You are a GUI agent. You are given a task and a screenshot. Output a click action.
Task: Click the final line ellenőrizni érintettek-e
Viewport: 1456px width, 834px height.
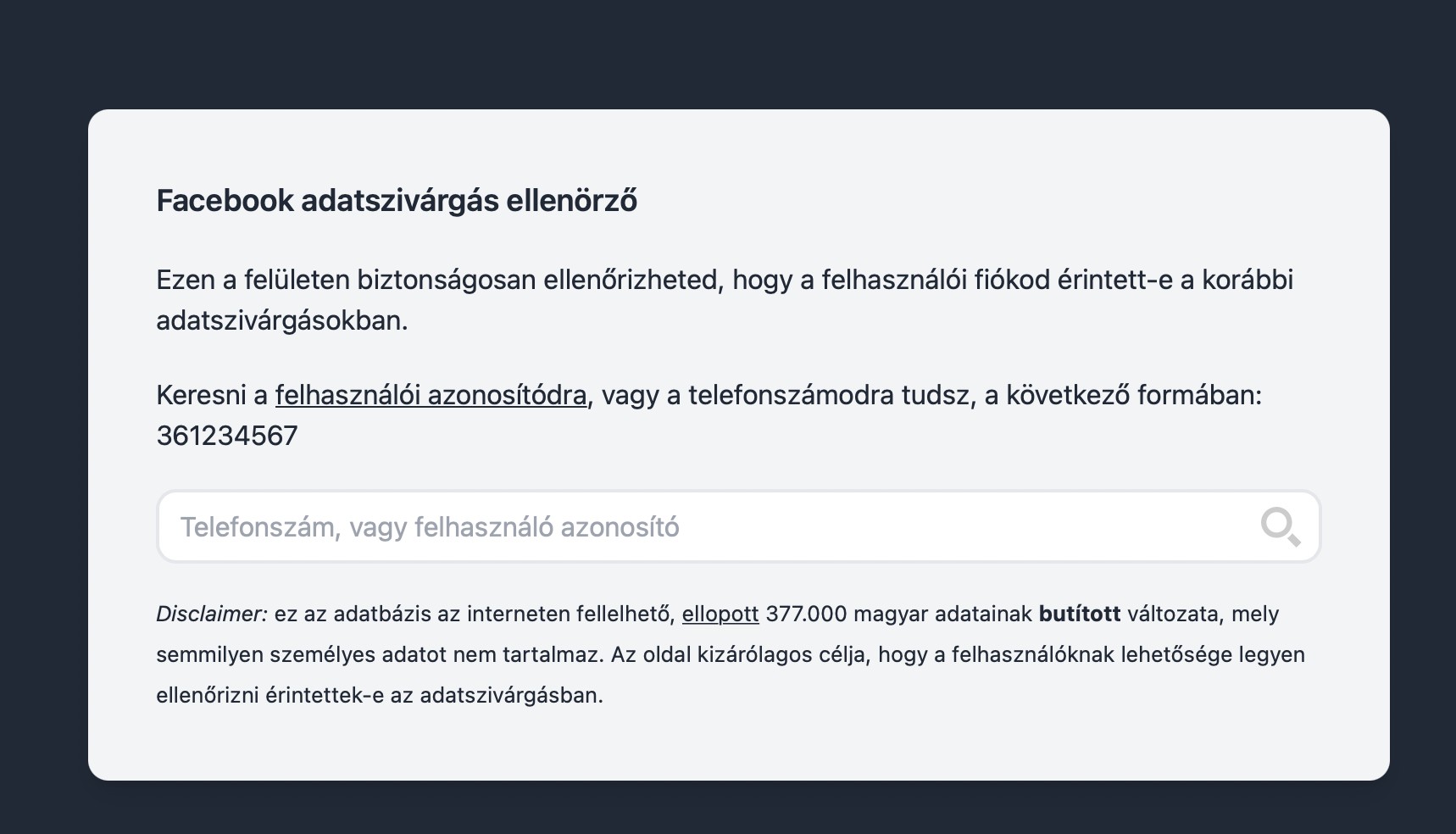379,695
